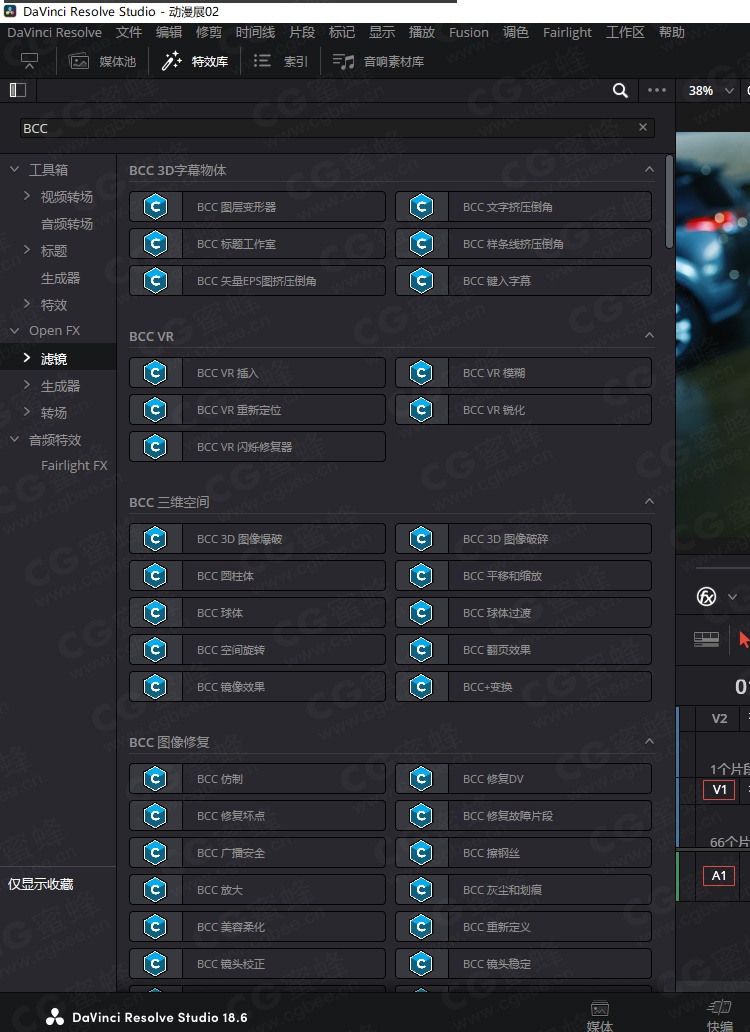Select 音频转场 in the sidebar
Image resolution: width=750 pixels, height=1032 pixels.
[x=66, y=224]
